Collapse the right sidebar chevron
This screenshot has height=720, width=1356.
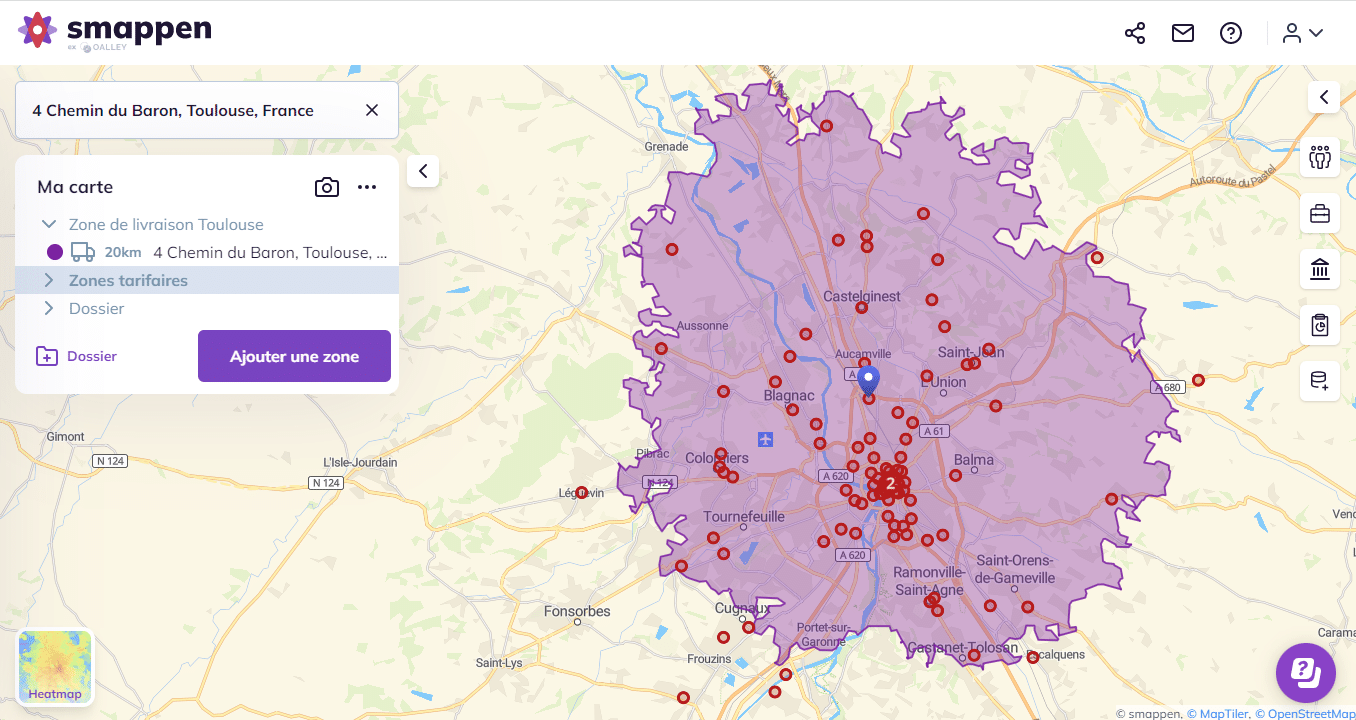(1323, 97)
